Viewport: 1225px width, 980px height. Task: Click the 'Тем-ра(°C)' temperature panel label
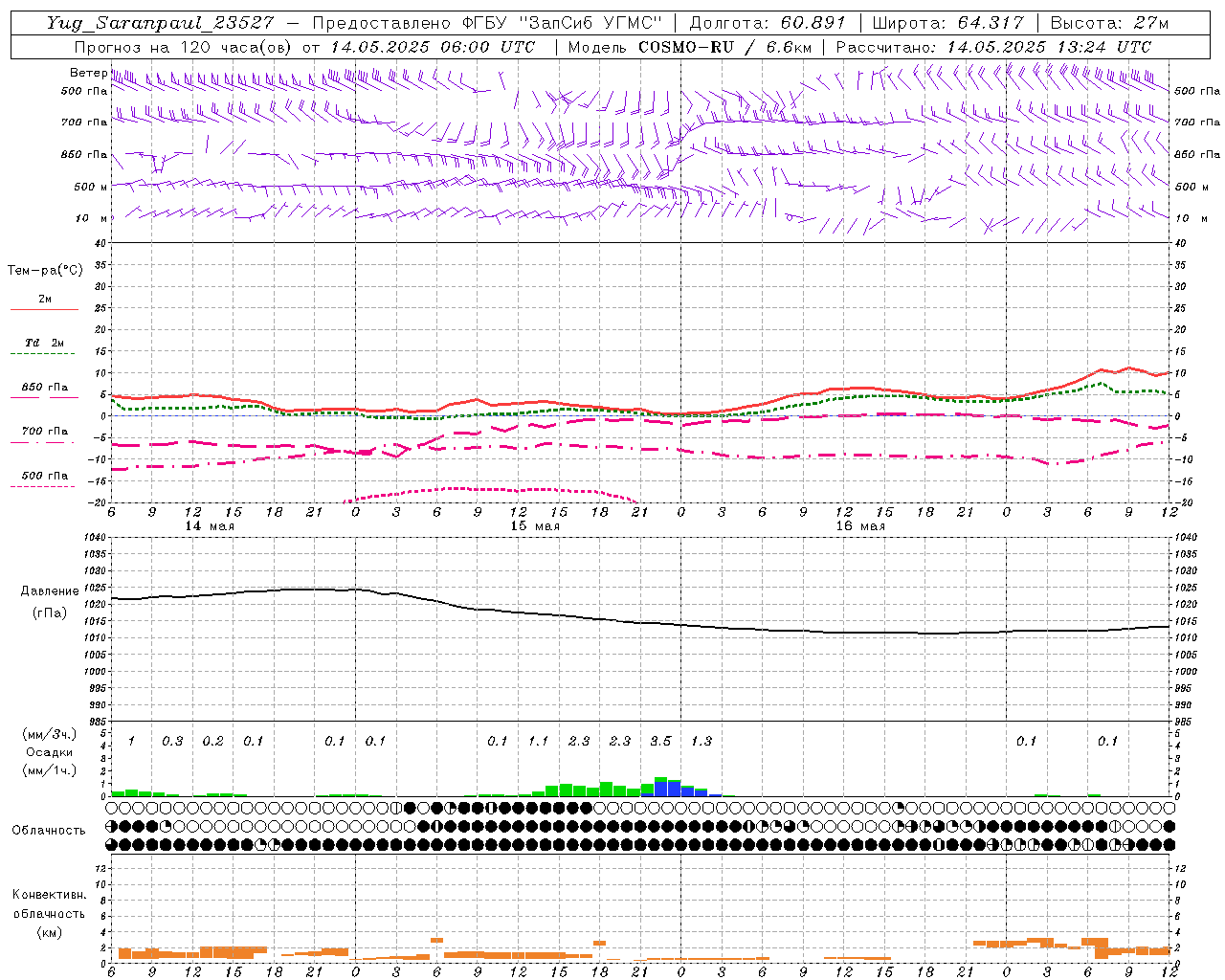coord(45,270)
